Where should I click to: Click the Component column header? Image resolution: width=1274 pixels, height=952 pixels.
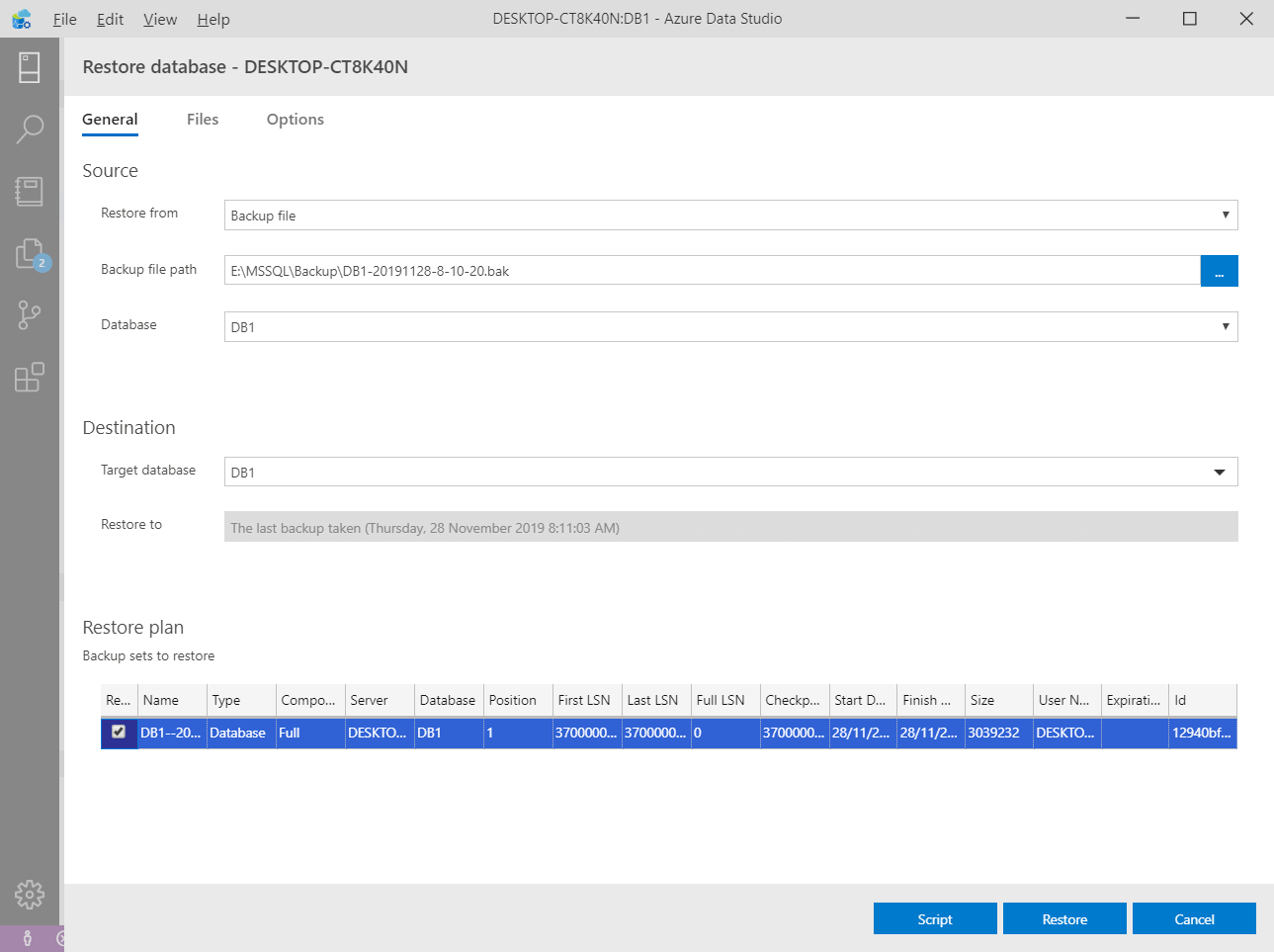tap(310, 700)
